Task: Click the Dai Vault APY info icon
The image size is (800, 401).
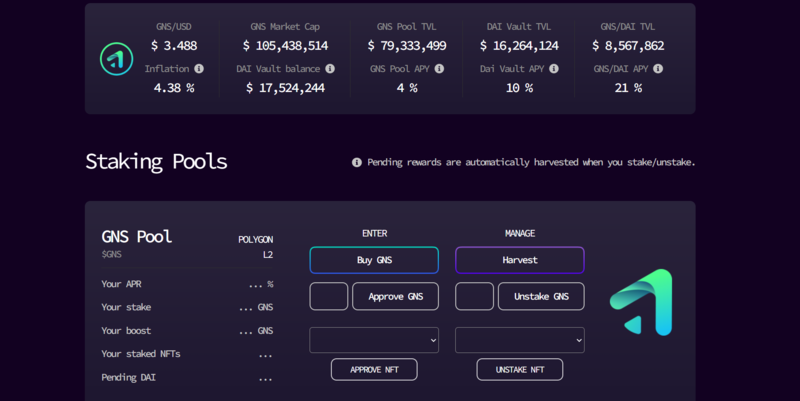Action: click(x=554, y=68)
